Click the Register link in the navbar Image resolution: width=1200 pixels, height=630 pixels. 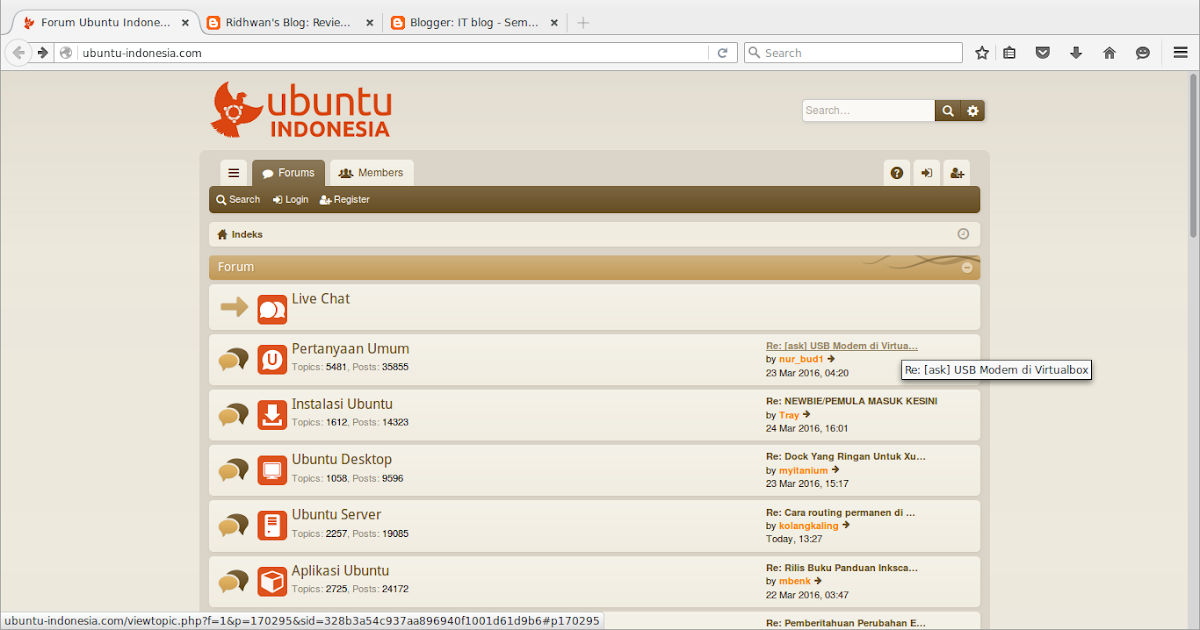(x=344, y=199)
